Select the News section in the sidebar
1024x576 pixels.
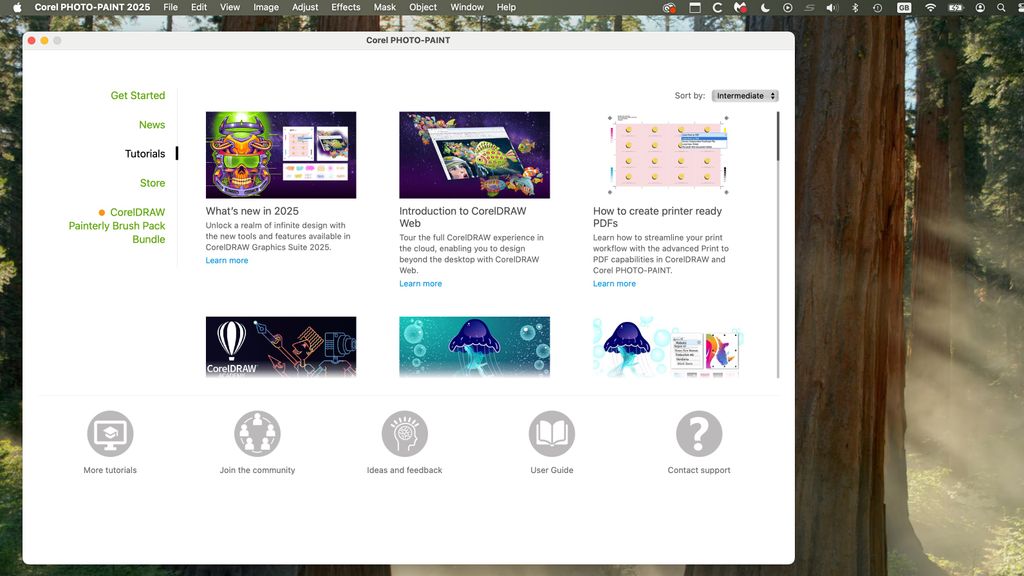point(152,124)
